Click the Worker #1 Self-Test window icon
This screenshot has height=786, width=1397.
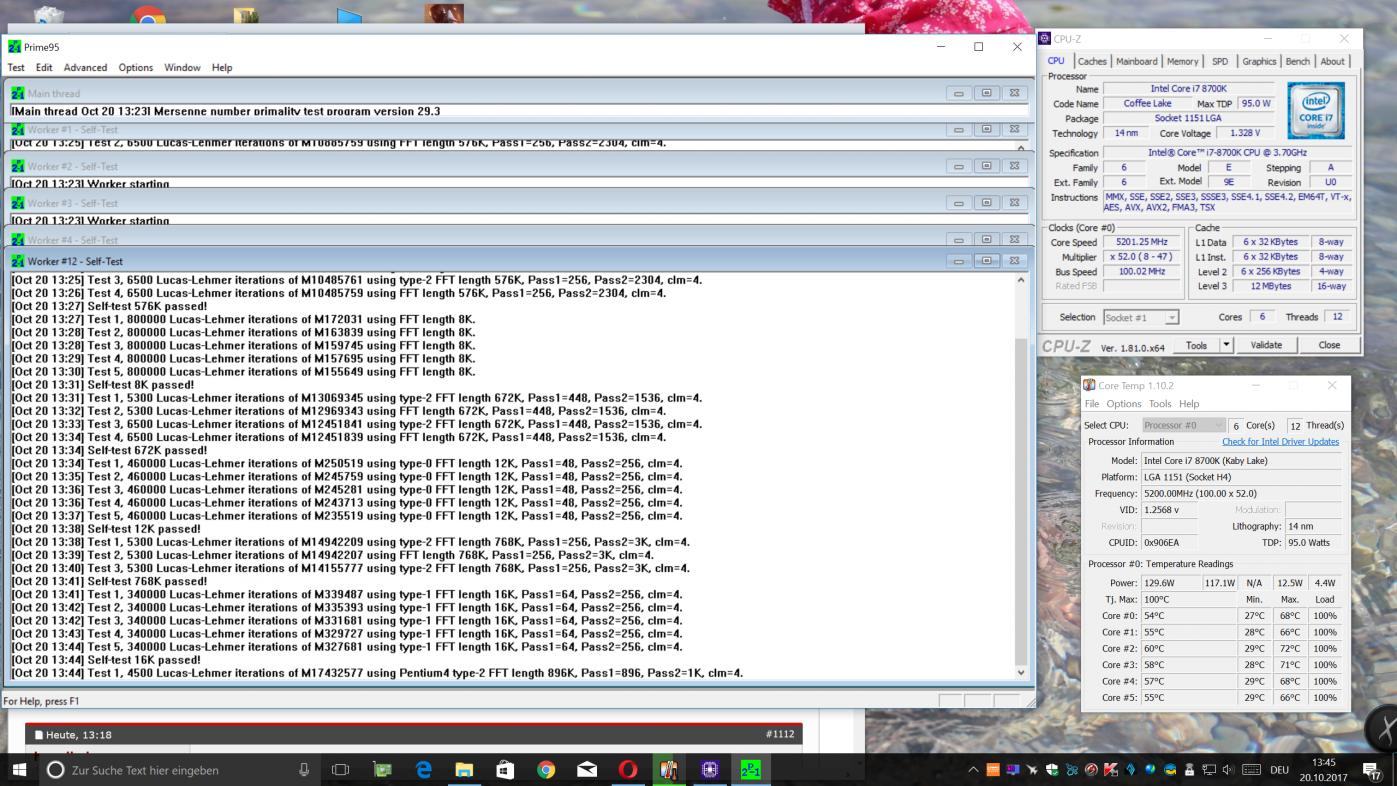16,129
